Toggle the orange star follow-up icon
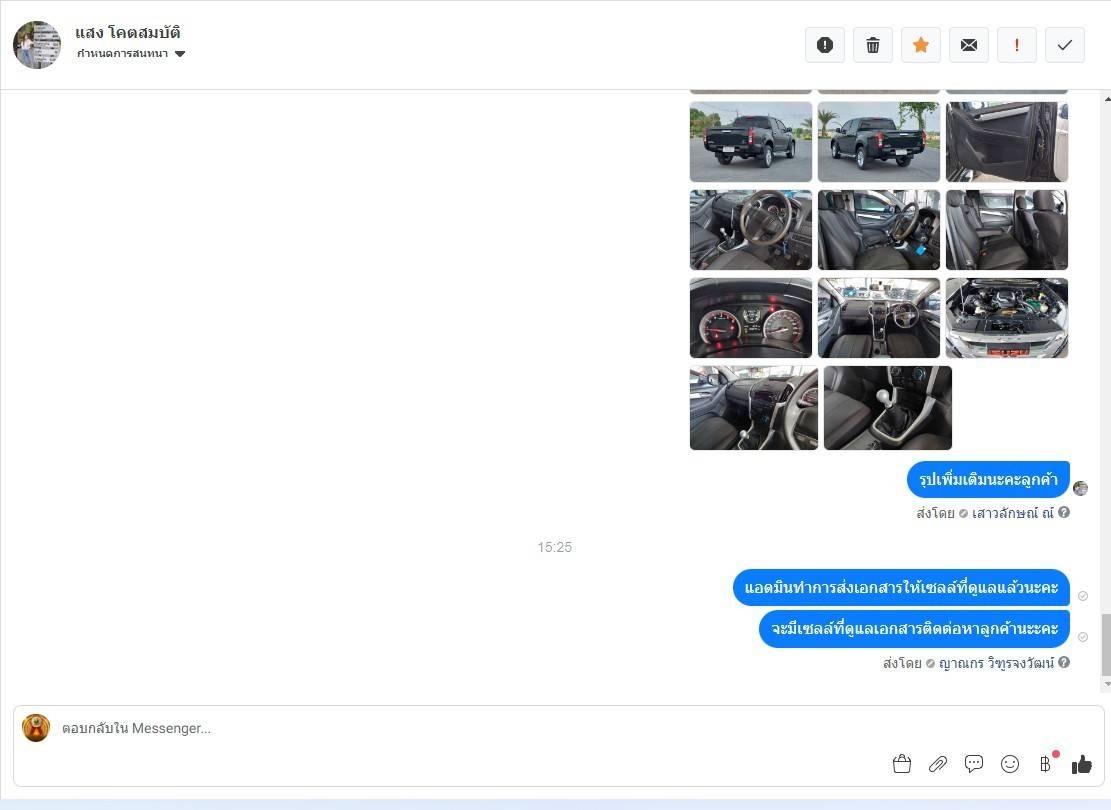The height and width of the screenshot is (810, 1111). click(x=921, y=45)
